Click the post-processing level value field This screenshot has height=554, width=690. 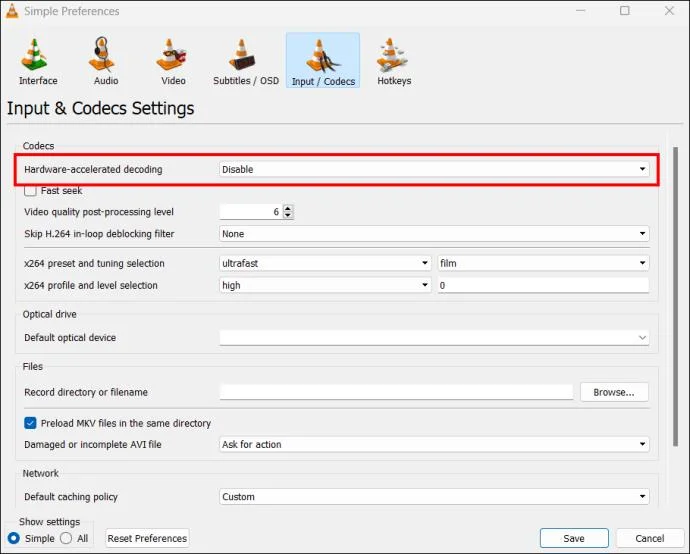tap(251, 212)
